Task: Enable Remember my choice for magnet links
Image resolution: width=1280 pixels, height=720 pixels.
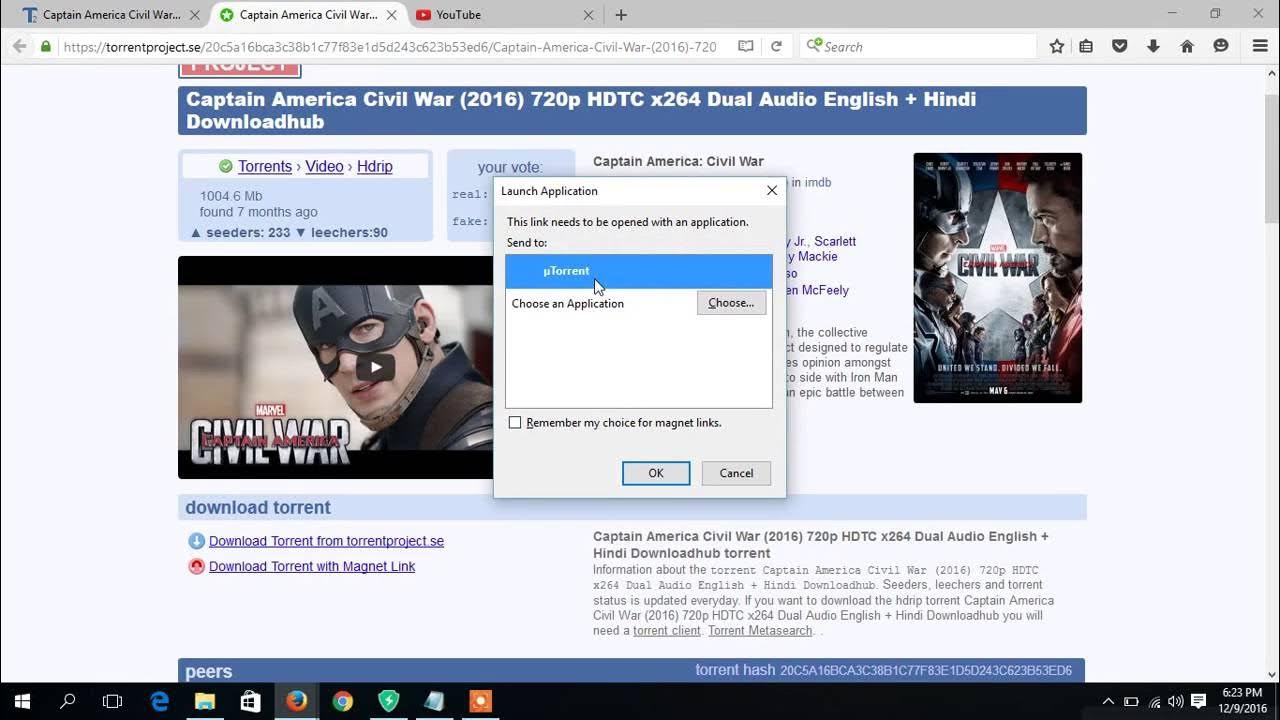Action: (x=515, y=423)
